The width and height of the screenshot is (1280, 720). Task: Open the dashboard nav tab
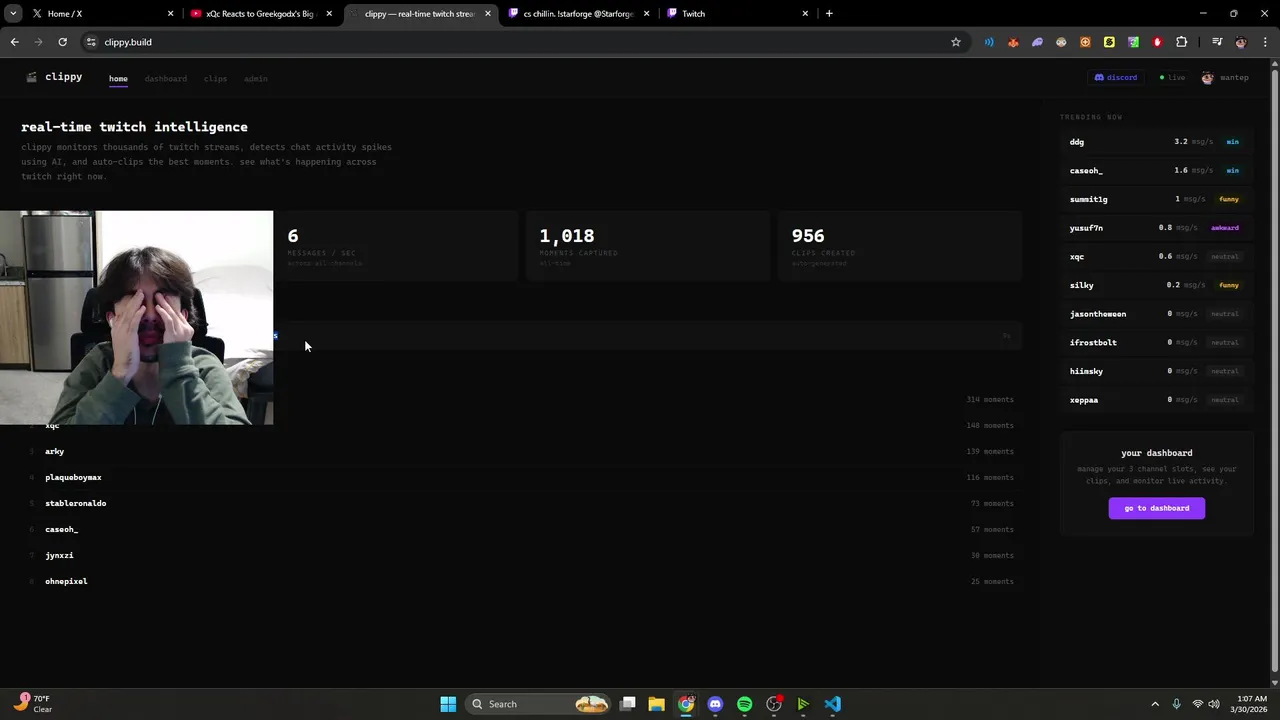165,78
